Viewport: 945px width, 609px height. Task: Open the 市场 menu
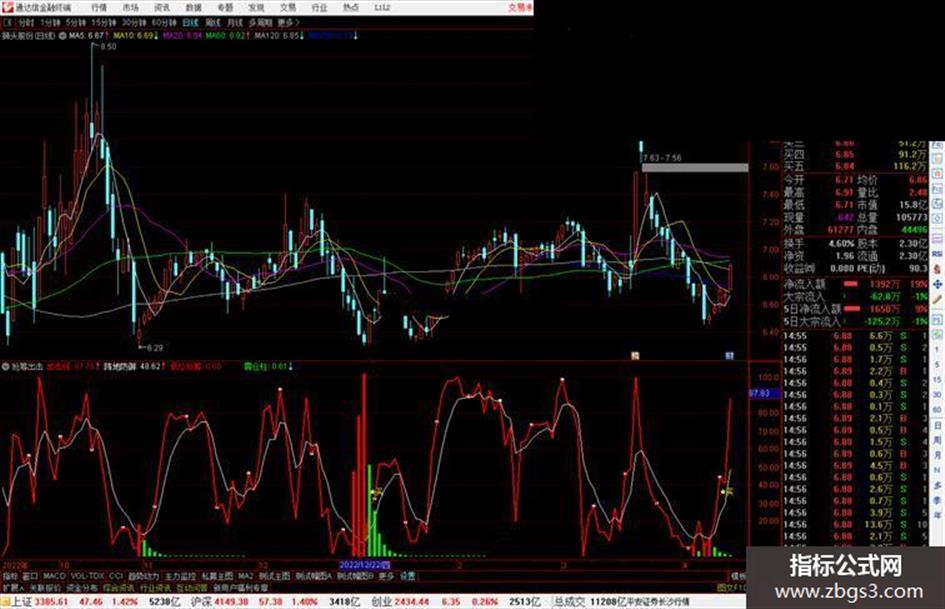[130, 8]
